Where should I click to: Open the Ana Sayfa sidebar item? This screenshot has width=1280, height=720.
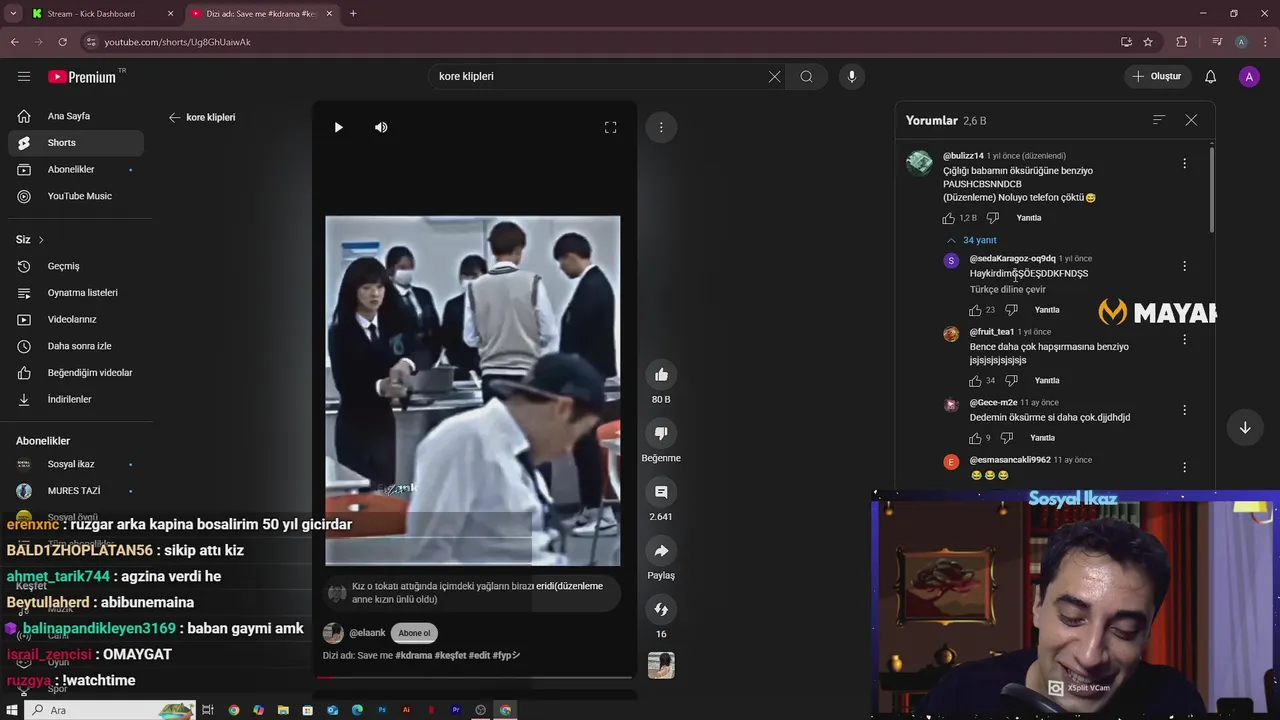tap(76, 116)
